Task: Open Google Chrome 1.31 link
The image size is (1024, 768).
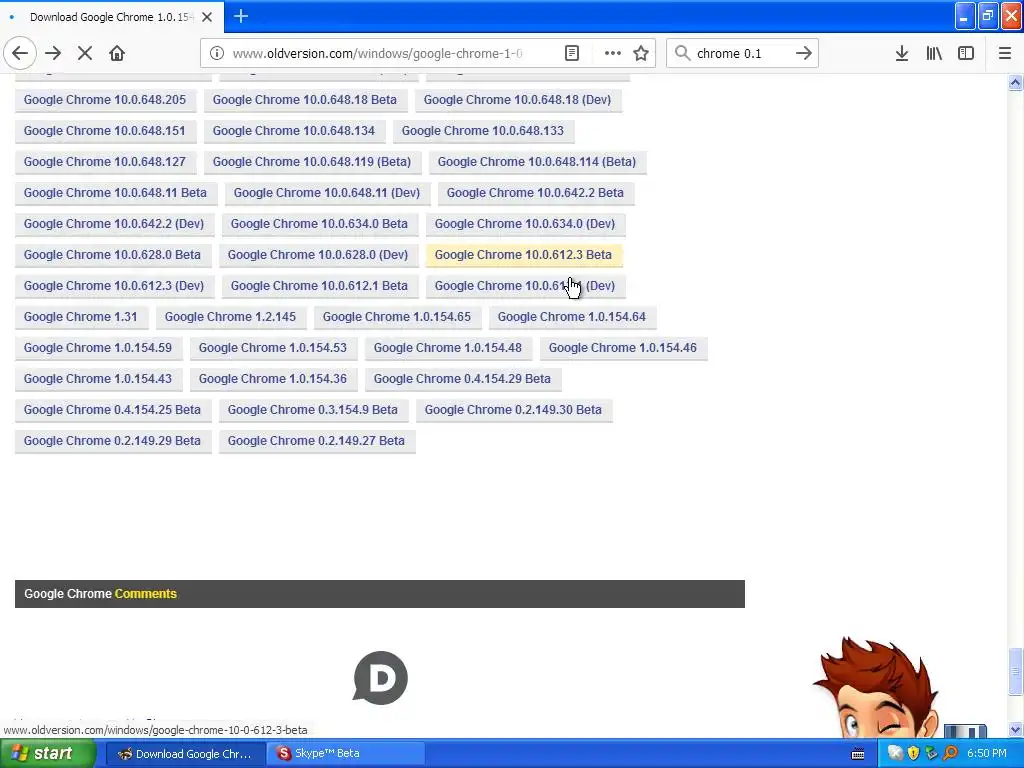Action: (81, 317)
